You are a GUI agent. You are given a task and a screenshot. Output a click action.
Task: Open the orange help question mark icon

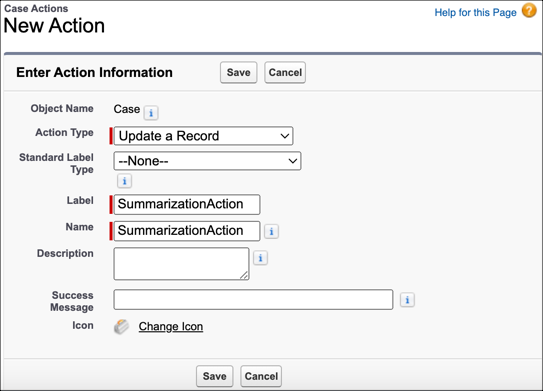pos(529,10)
